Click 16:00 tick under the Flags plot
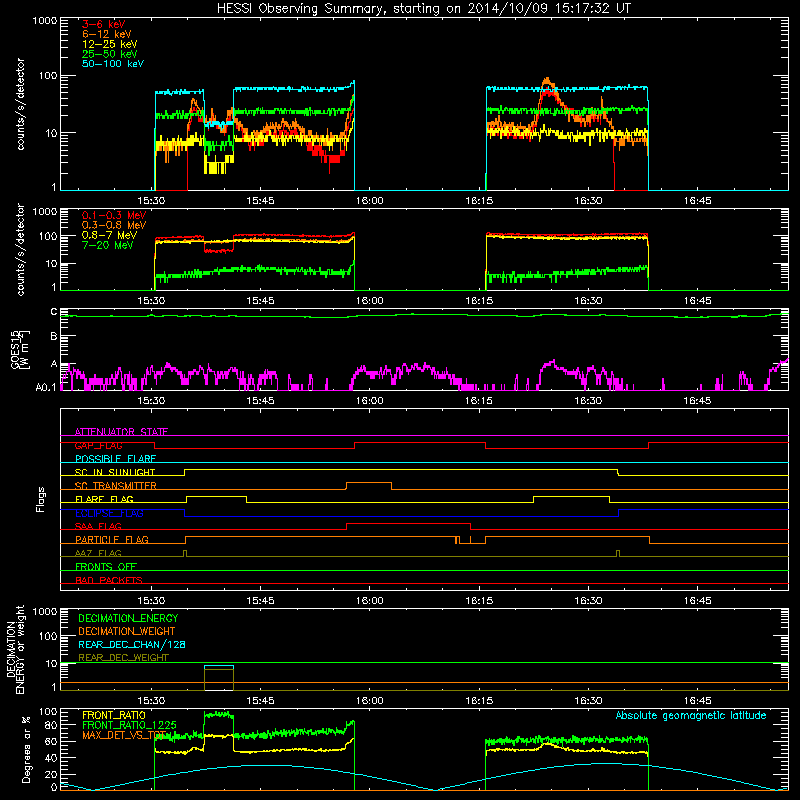 pos(369,601)
